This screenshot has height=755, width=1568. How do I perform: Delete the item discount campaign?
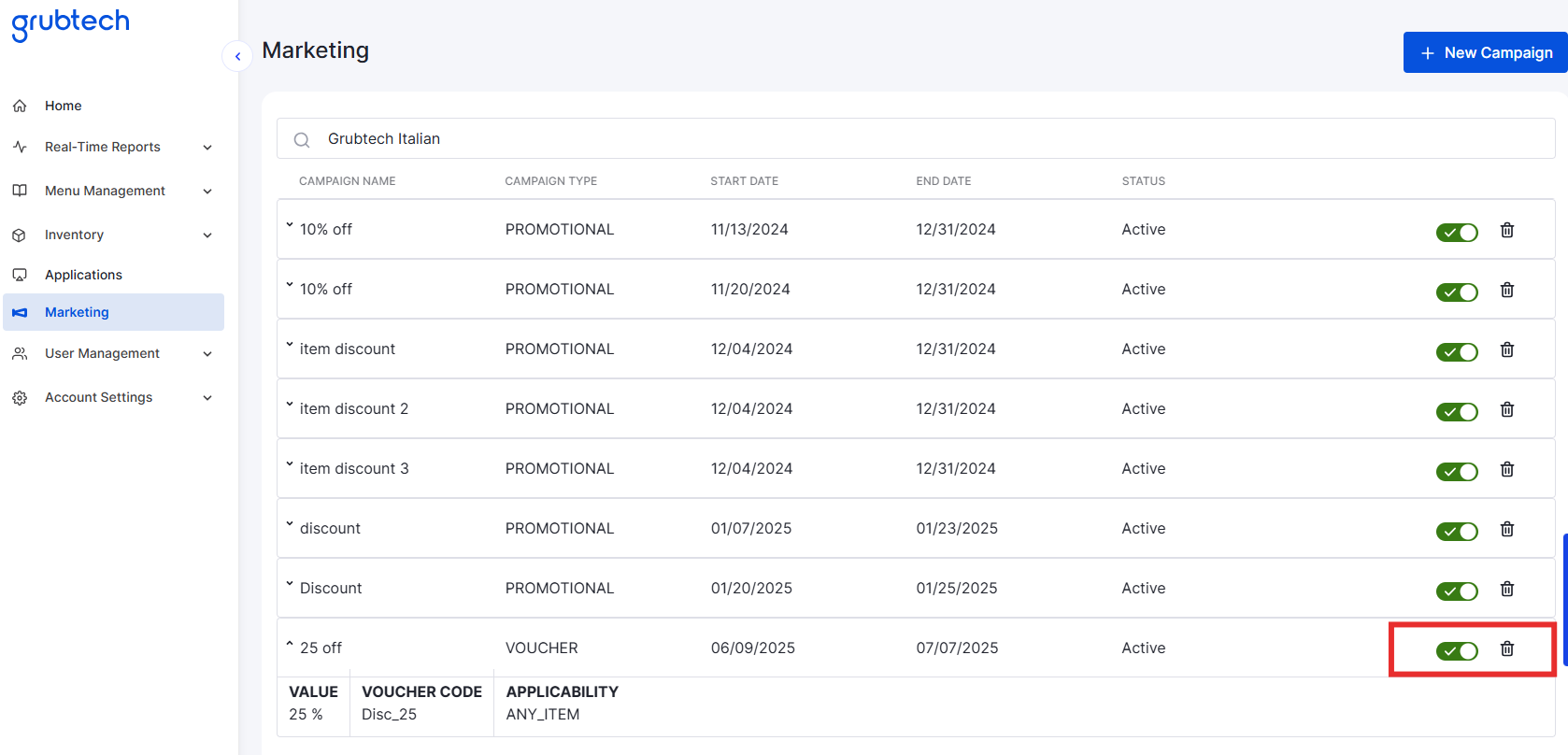pos(1507,349)
